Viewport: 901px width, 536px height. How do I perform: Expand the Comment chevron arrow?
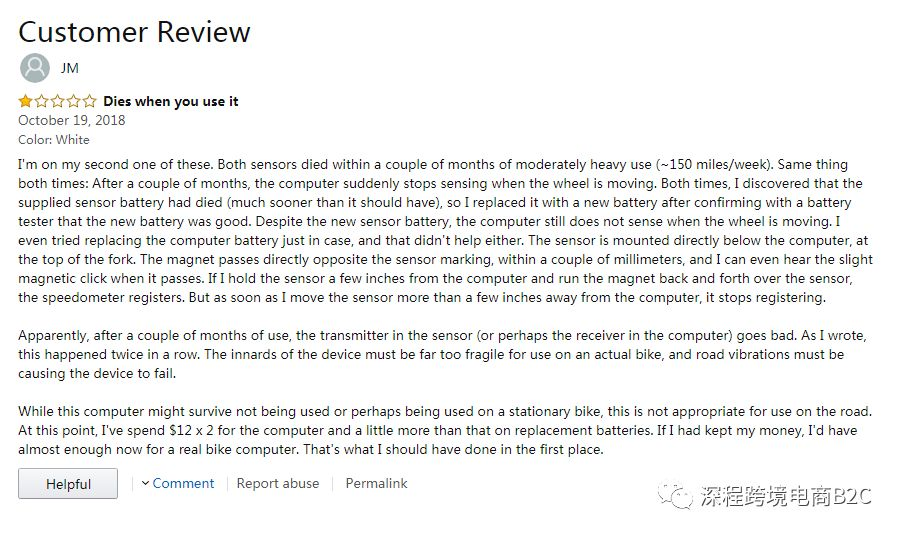click(x=145, y=483)
